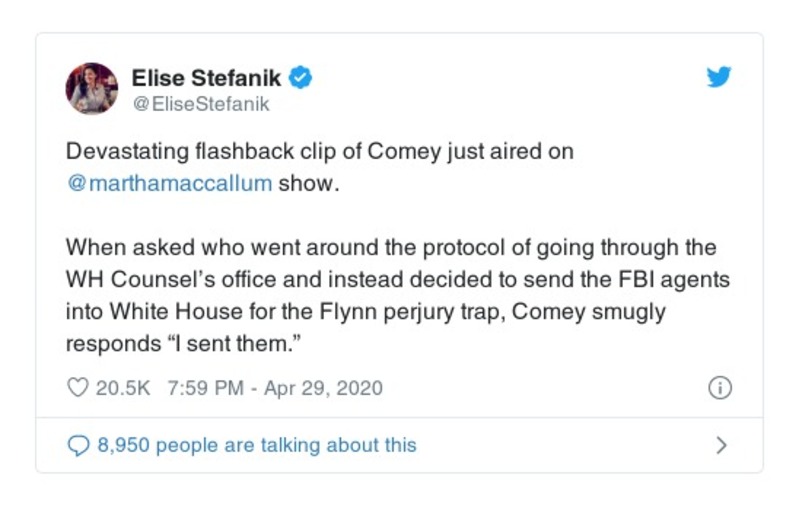Open Elise Stefanik's profile photo
The image size is (799, 513).
(92, 88)
